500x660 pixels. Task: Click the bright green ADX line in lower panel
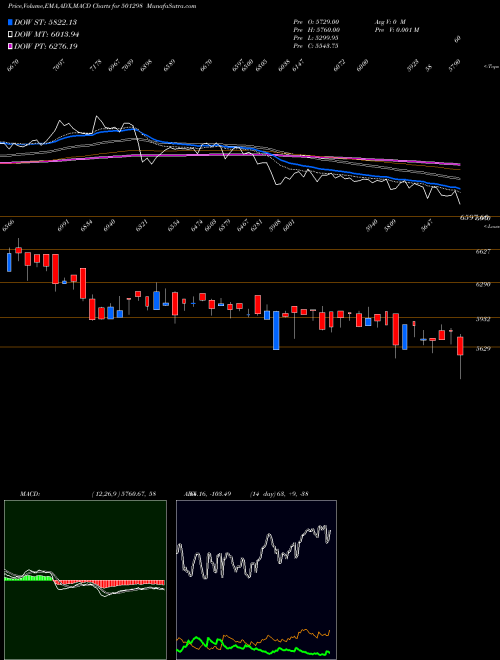253,647
